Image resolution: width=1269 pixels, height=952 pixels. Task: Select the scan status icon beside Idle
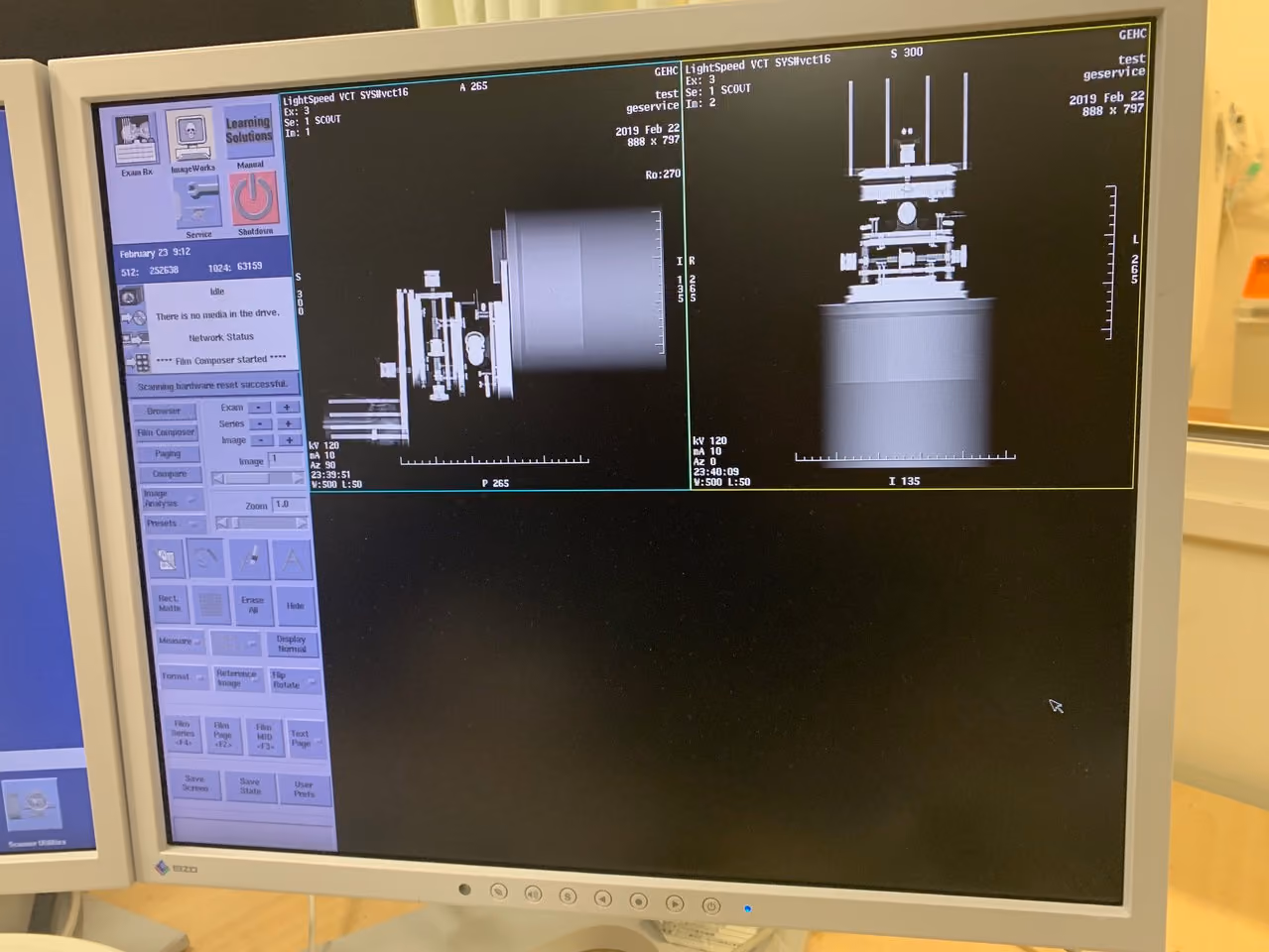point(131,297)
